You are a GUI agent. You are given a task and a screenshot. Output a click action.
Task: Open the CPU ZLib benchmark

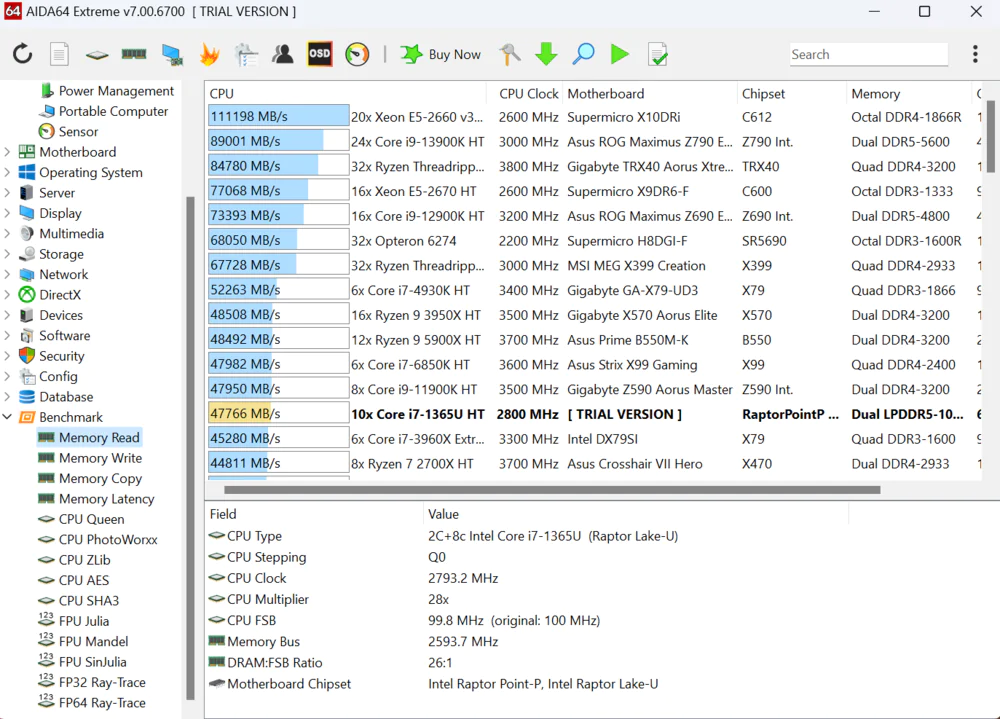pyautogui.click(x=74, y=560)
